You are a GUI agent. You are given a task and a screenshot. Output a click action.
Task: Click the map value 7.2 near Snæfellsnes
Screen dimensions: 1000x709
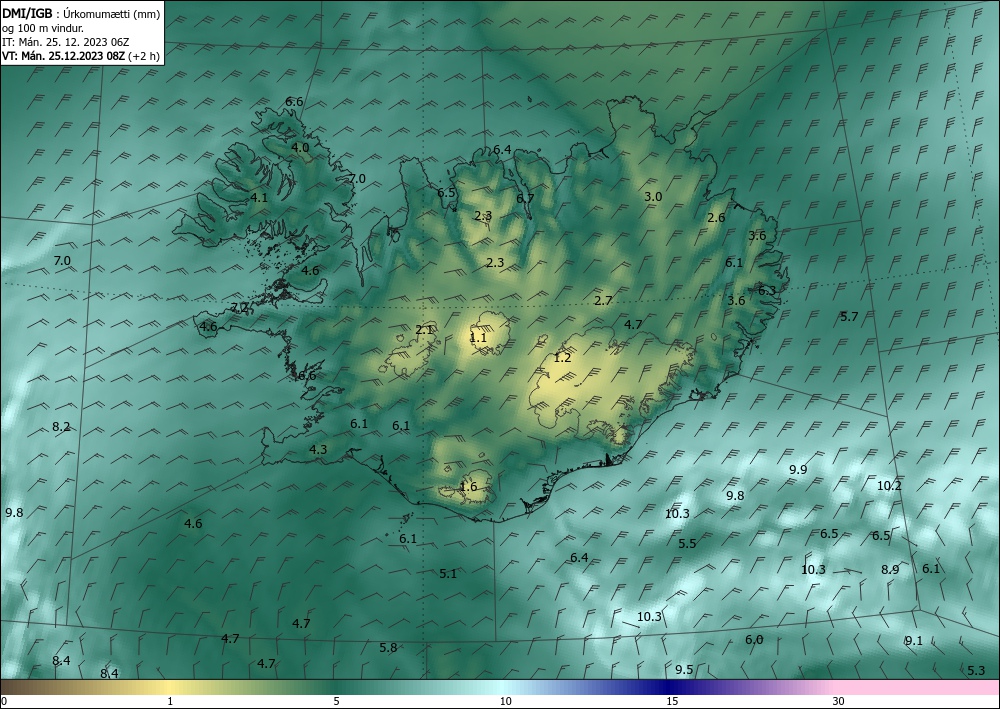[239, 307]
